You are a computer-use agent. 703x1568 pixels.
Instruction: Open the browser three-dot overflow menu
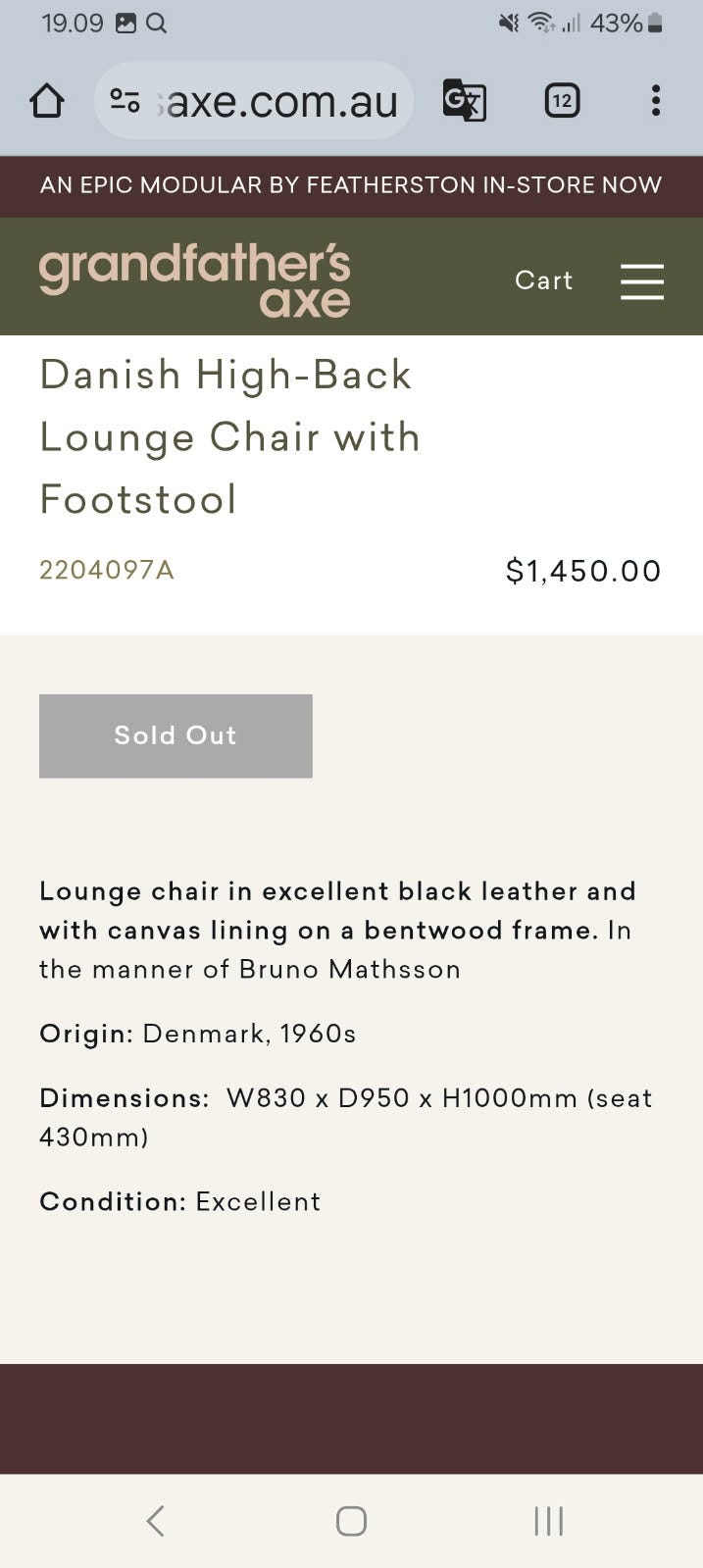[x=656, y=100]
